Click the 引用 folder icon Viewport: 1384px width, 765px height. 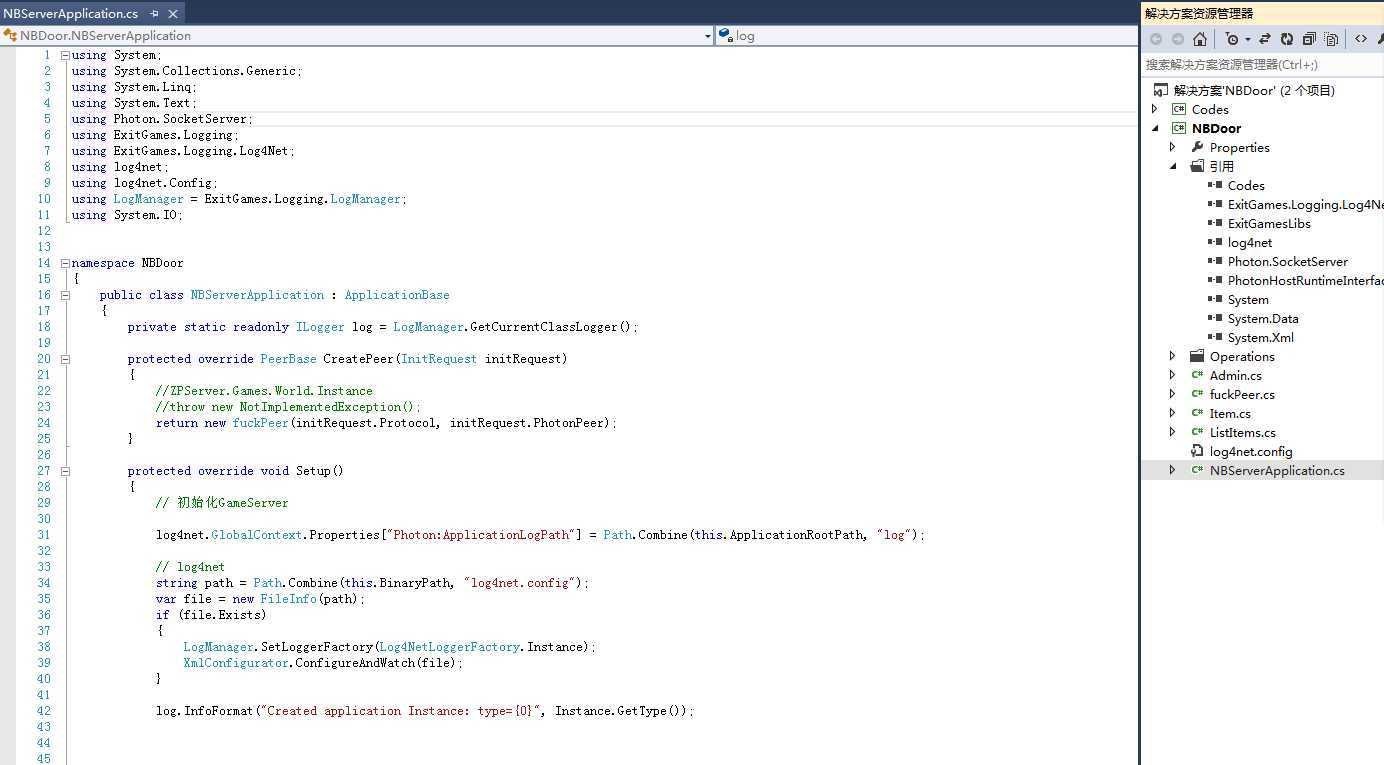click(1197, 166)
